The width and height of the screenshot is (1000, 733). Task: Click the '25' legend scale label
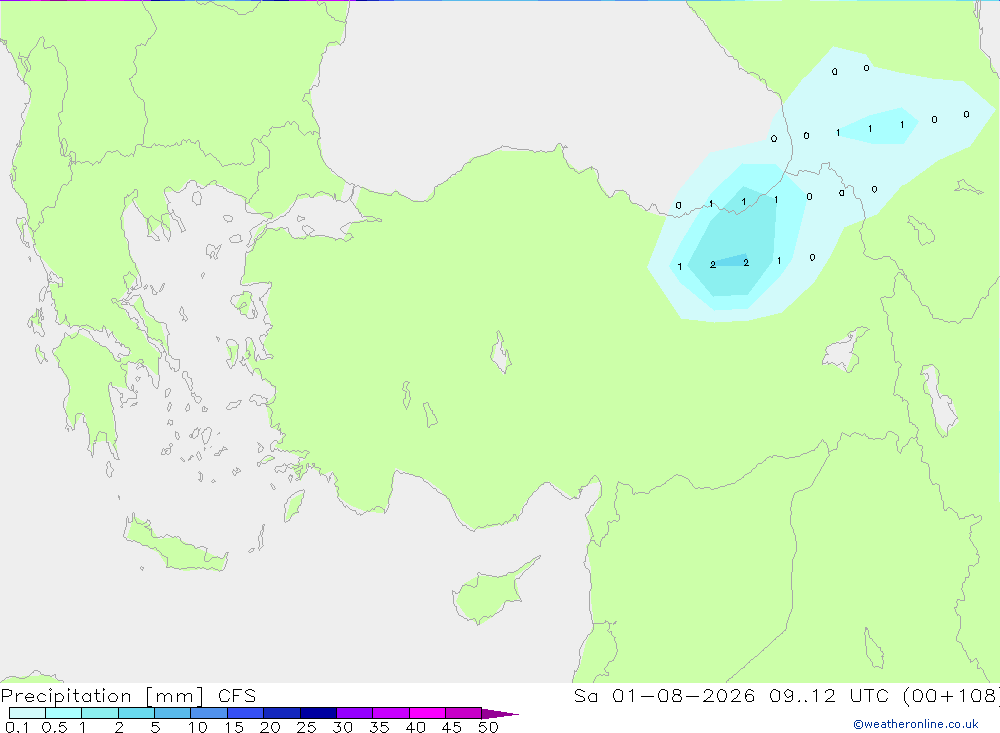pos(307,727)
